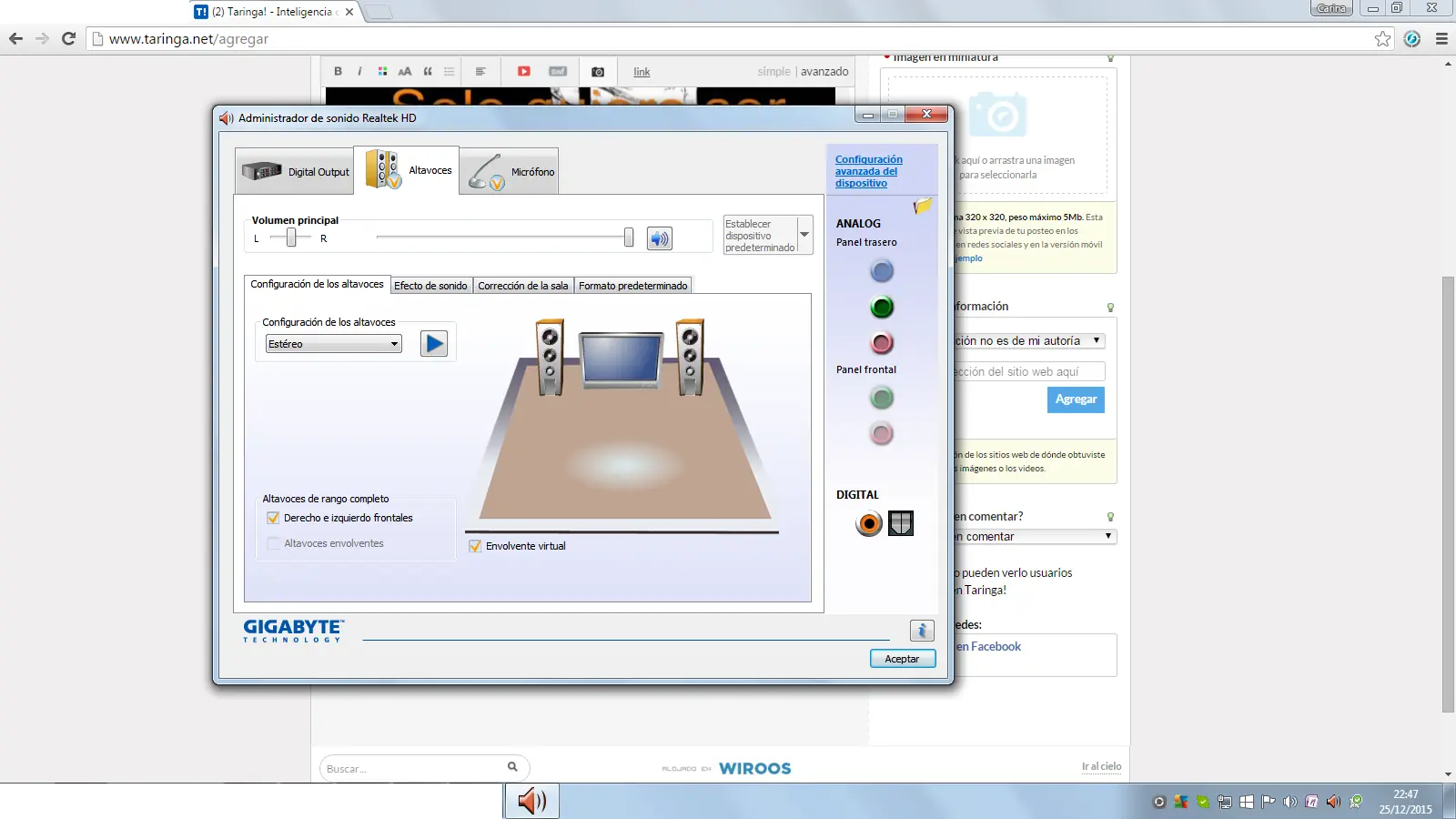Click the Aceptar button

(x=902, y=659)
